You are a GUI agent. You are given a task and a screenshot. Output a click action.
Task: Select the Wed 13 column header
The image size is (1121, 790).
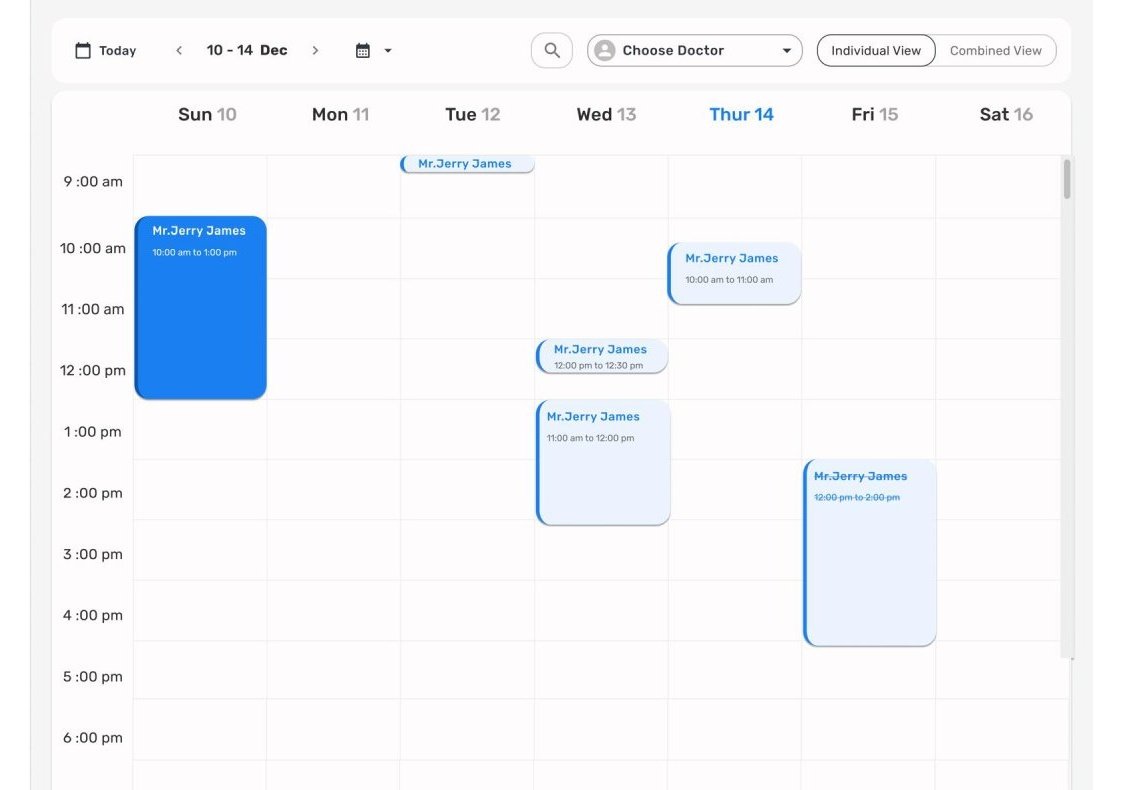[605, 114]
